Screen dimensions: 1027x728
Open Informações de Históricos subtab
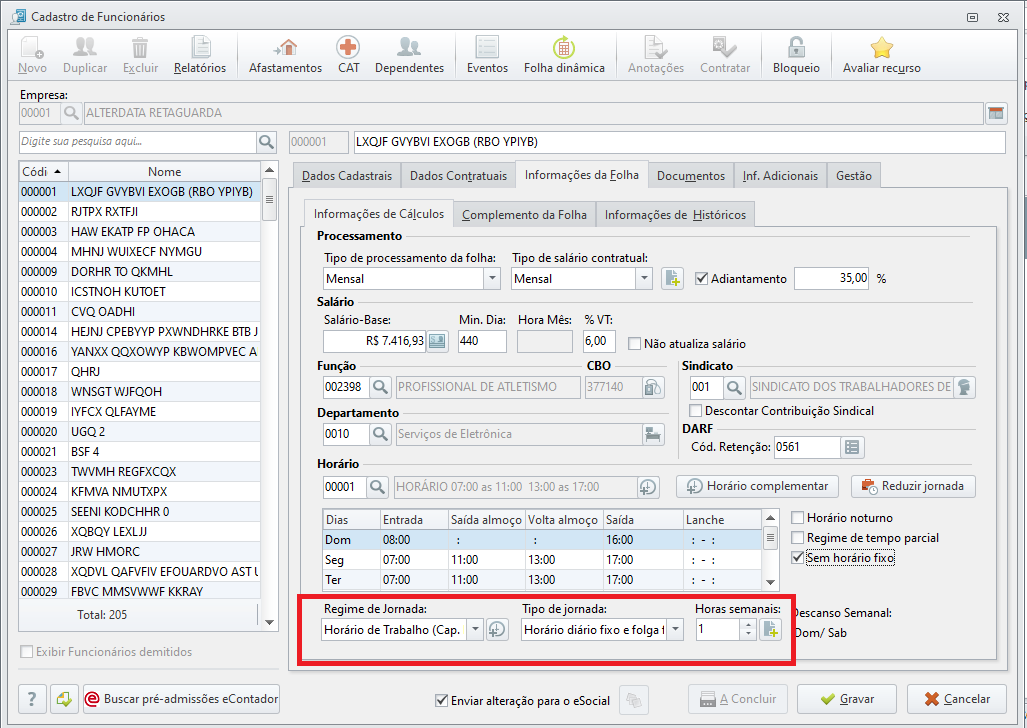675,215
